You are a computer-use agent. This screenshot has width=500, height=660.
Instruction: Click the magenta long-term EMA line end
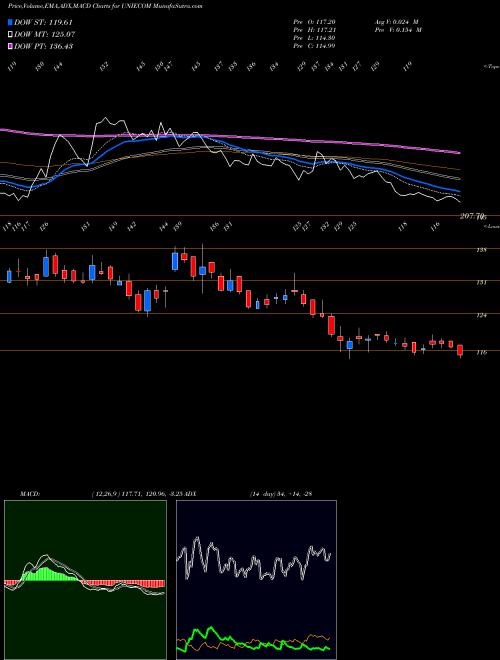coord(459,153)
